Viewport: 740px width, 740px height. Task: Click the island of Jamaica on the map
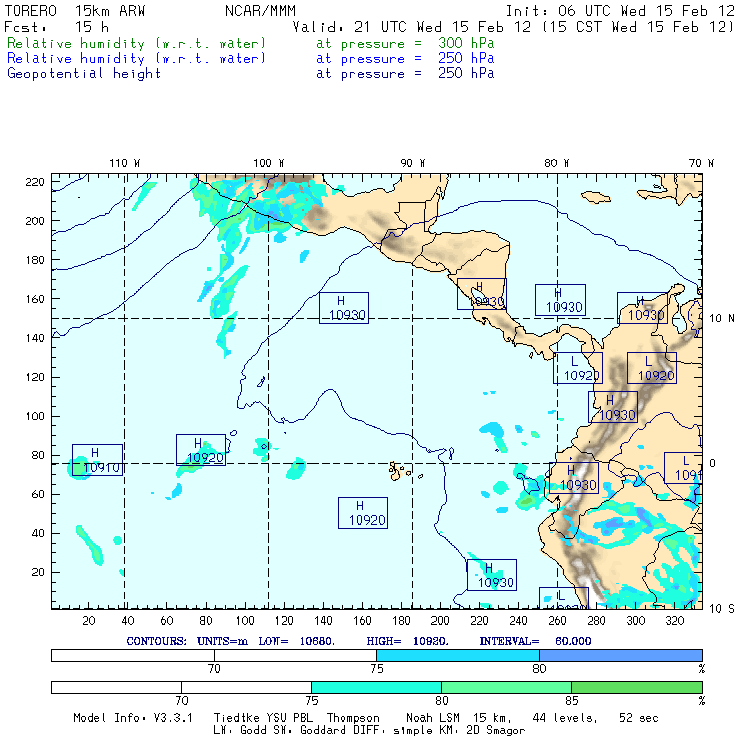[596, 197]
